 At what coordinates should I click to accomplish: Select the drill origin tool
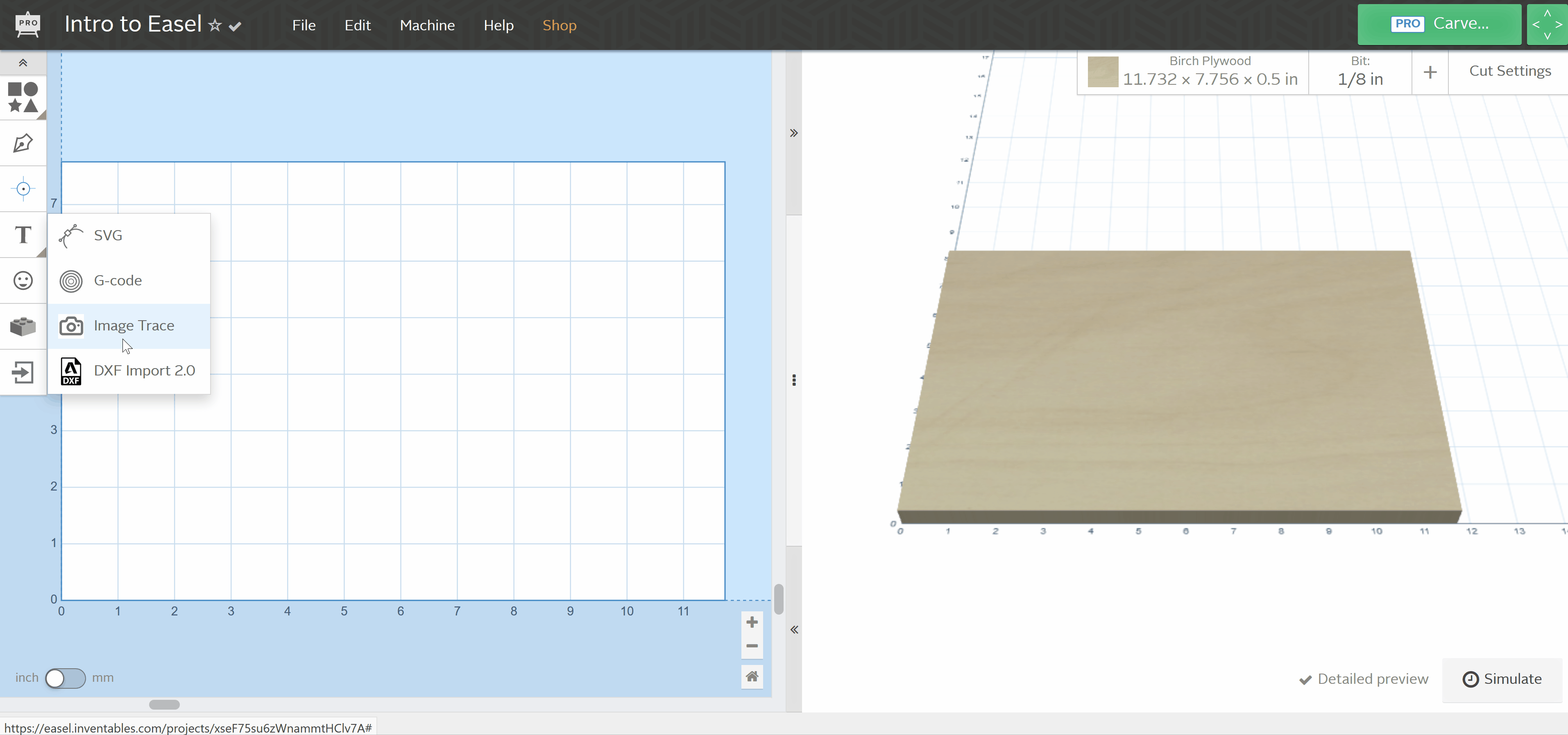pos(23,189)
